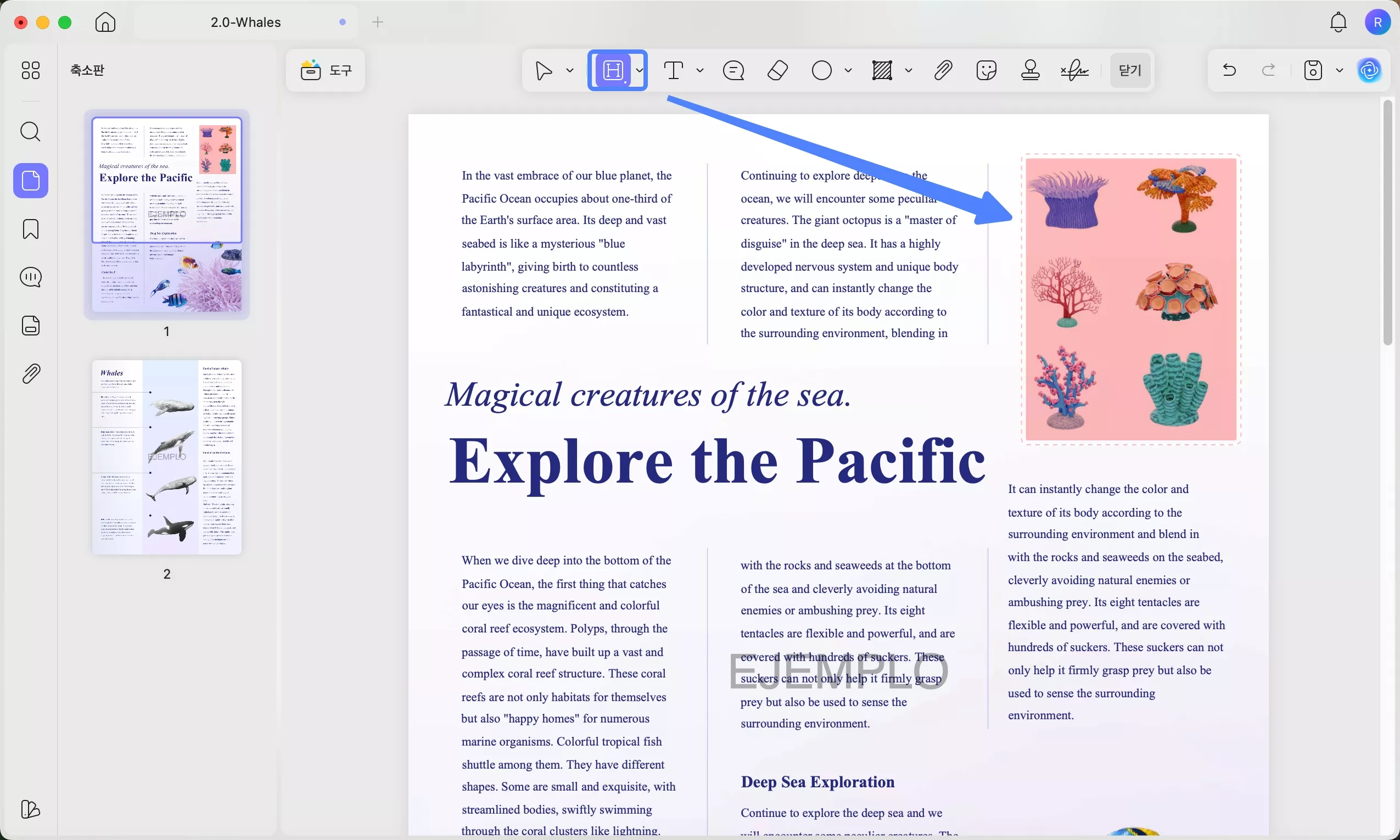Click the 'Deep Sea Exploration' heading

click(x=817, y=782)
